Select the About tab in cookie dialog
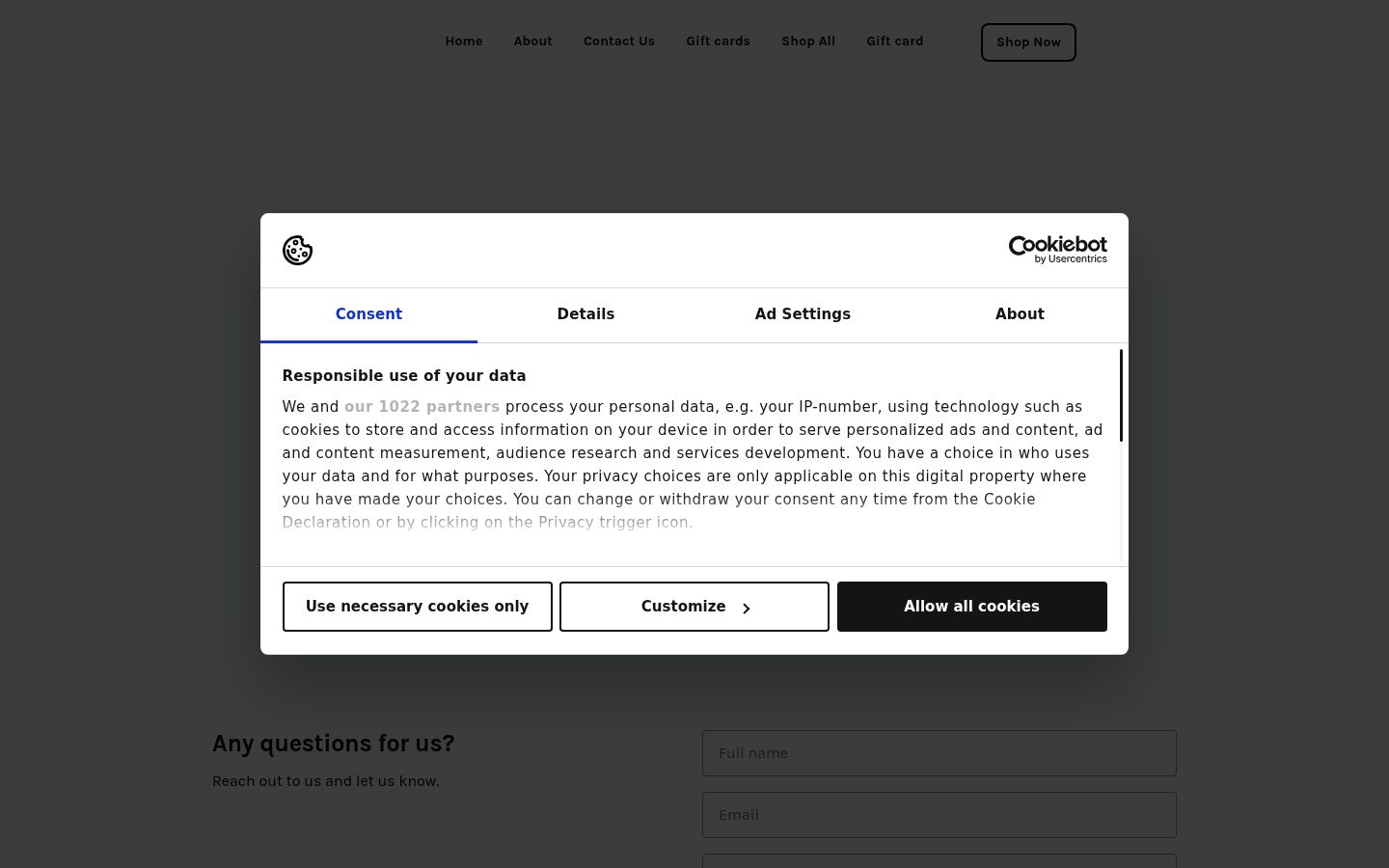This screenshot has height=868, width=1389. pos(1020,314)
